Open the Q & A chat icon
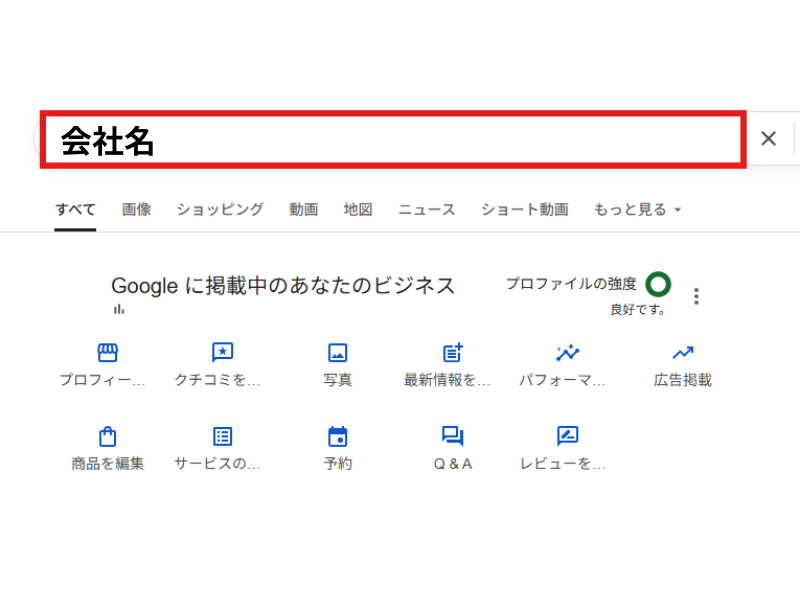800x600 pixels. (x=453, y=436)
